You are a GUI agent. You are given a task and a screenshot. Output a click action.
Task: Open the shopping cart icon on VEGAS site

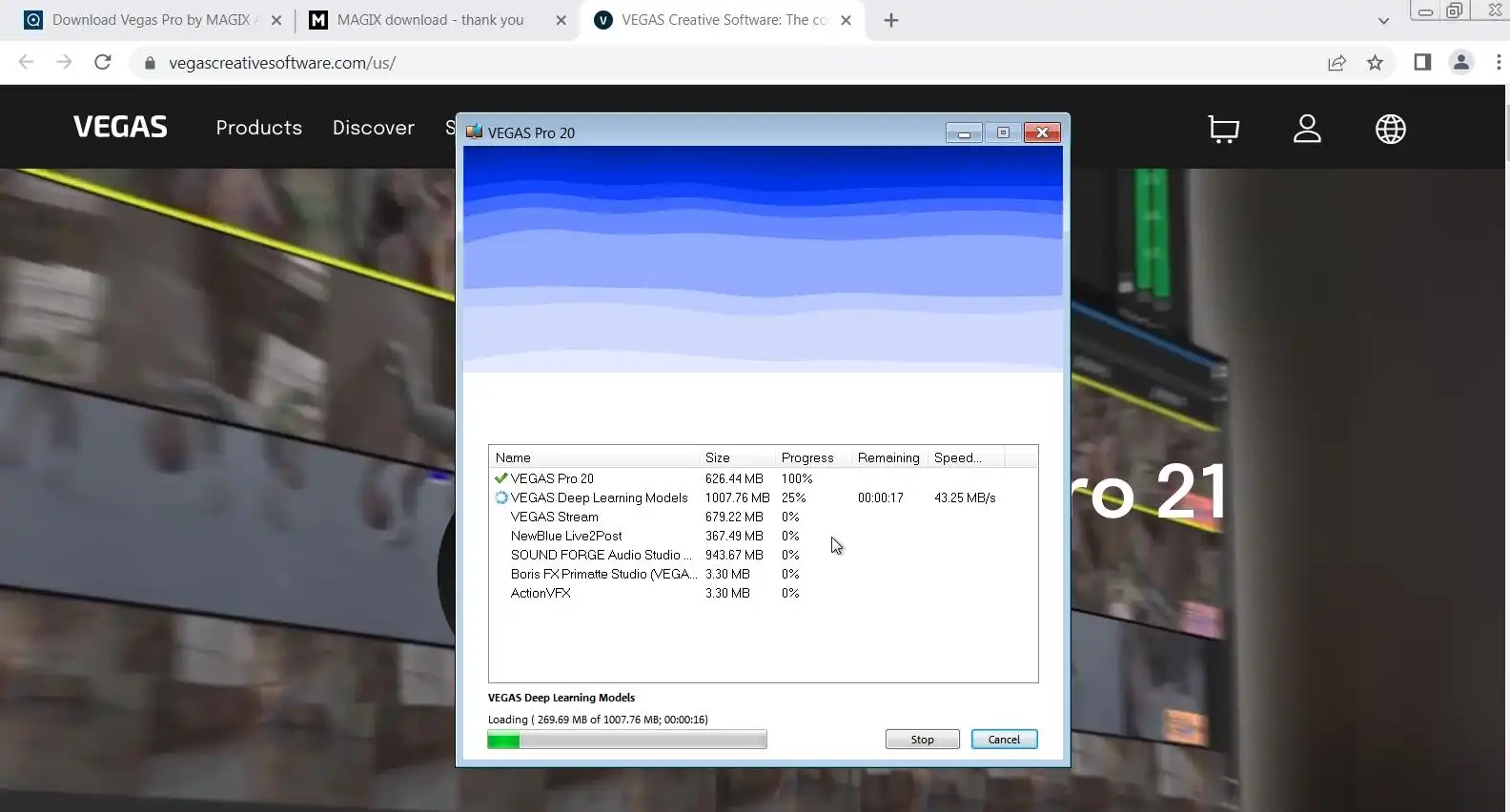click(1223, 129)
